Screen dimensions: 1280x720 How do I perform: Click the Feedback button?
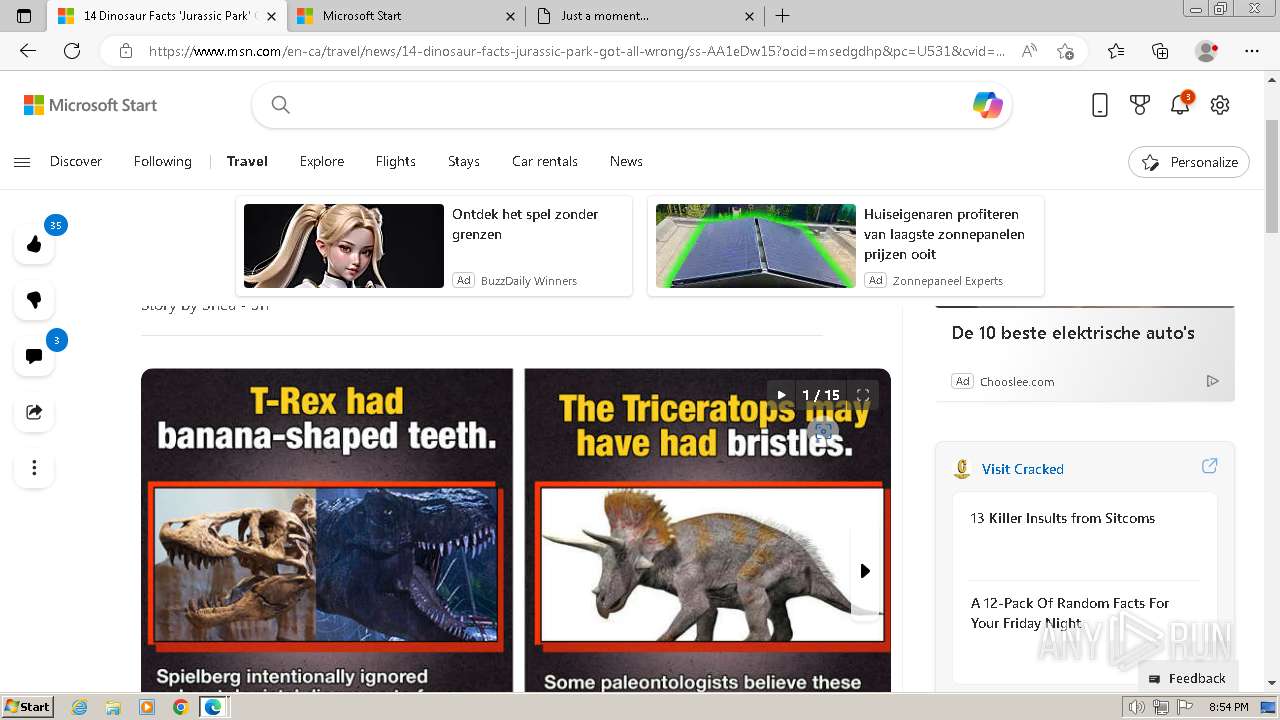click(1188, 678)
